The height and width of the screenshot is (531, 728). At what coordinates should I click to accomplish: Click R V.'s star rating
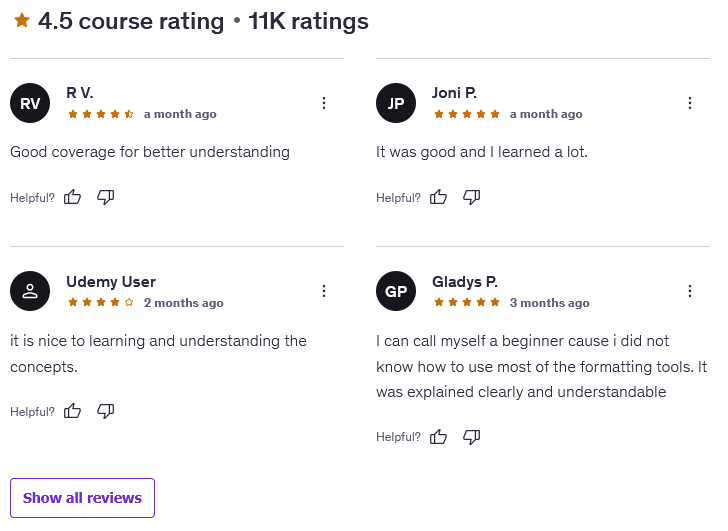(x=100, y=114)
